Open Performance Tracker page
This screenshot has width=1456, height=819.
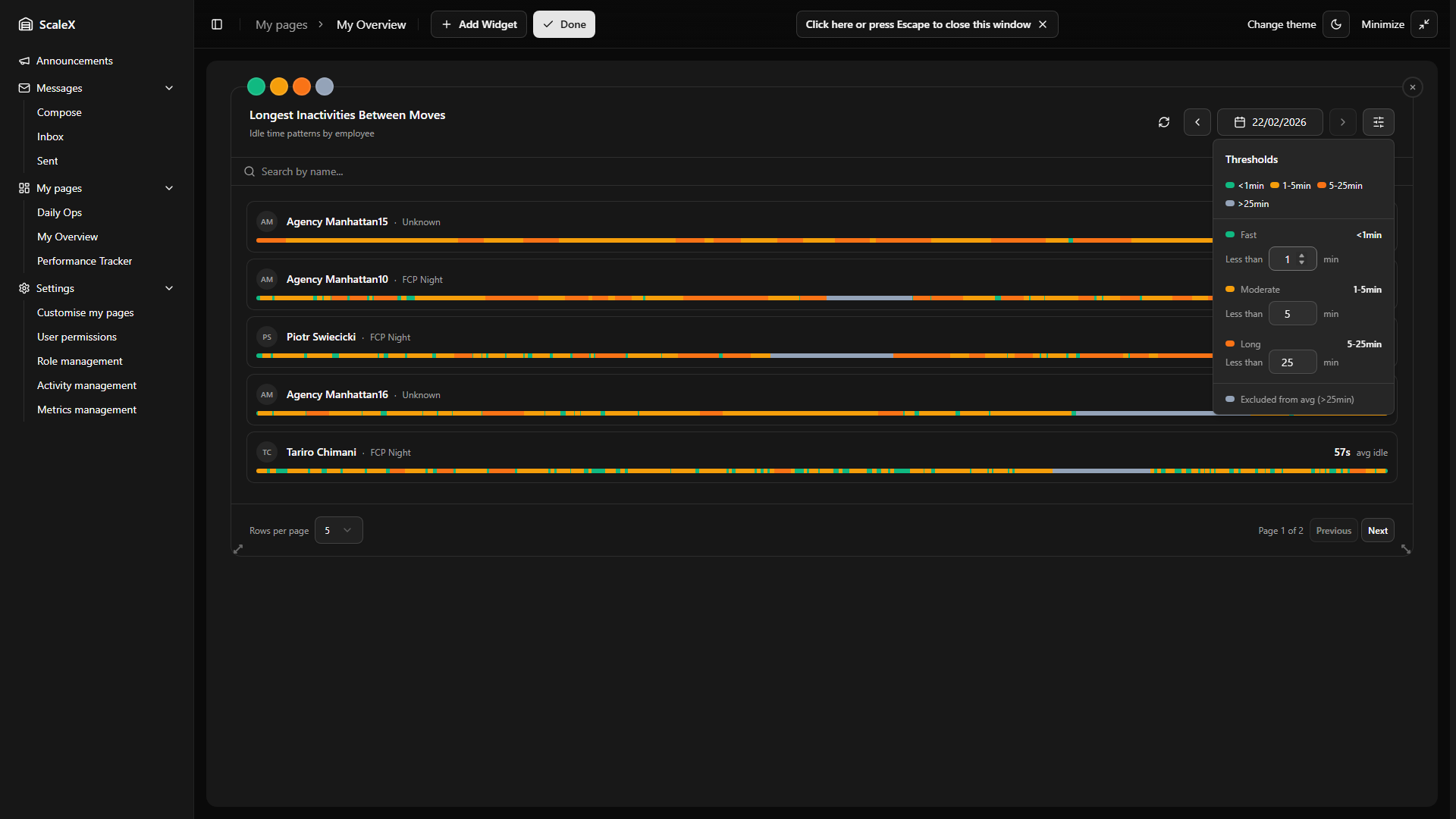pos(84,261)
